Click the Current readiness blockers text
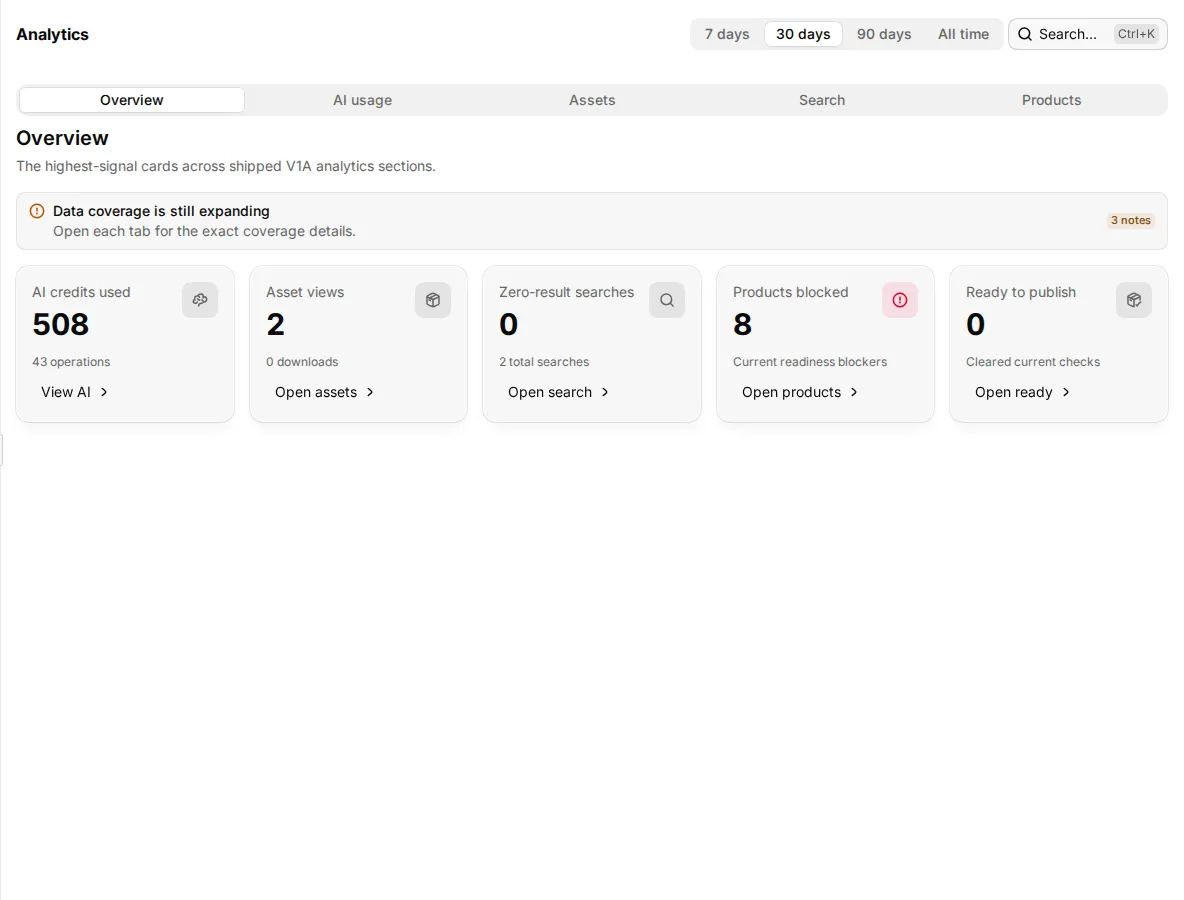This screenshot has width=1184, height=900. coord(809,362)
